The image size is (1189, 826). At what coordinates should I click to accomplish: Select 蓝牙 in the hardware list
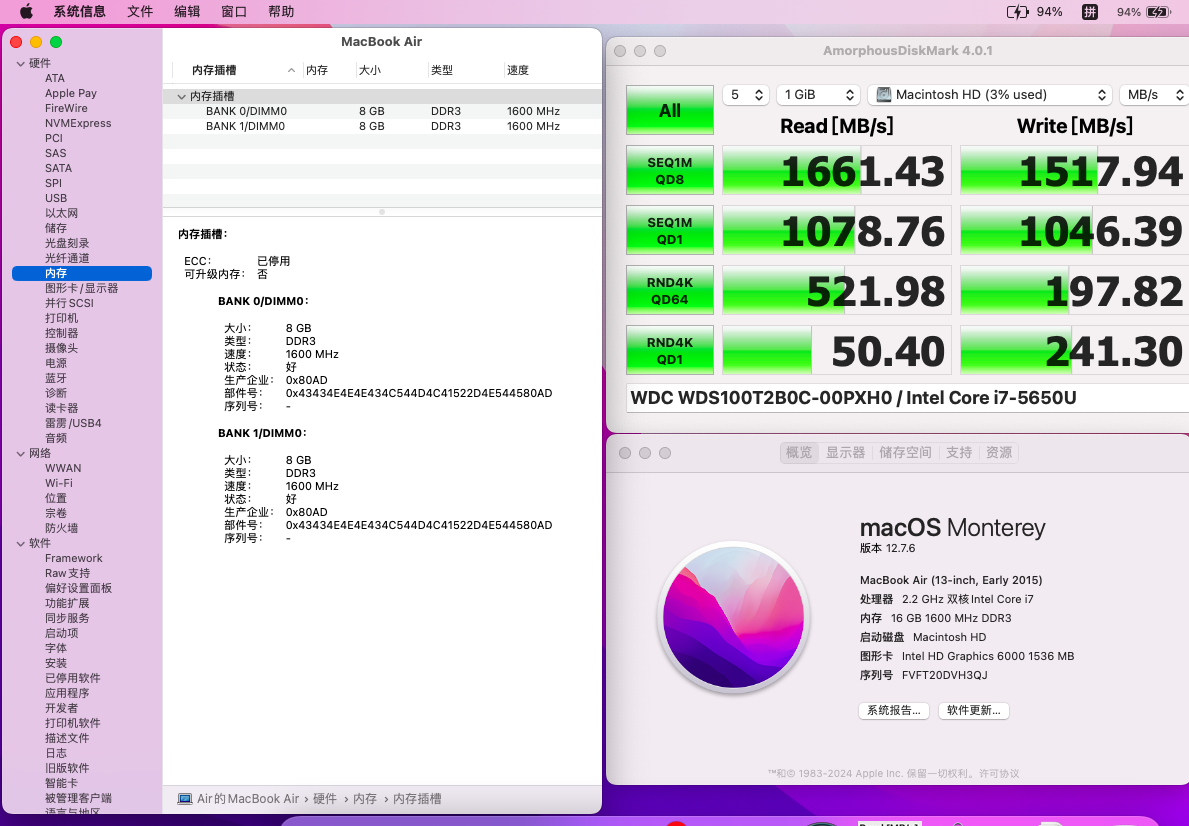[56, 378]
